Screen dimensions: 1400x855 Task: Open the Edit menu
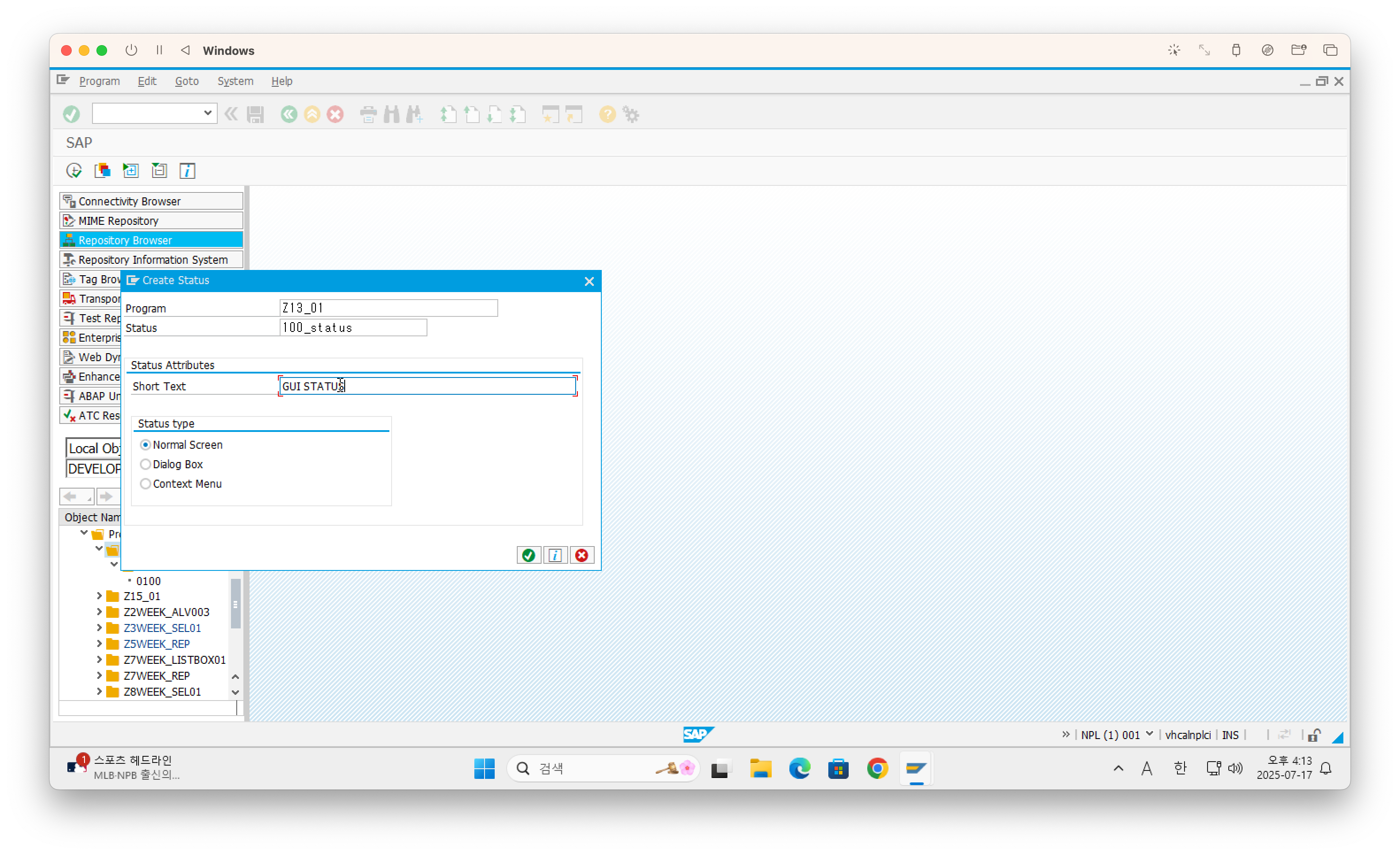pos(146,81)
